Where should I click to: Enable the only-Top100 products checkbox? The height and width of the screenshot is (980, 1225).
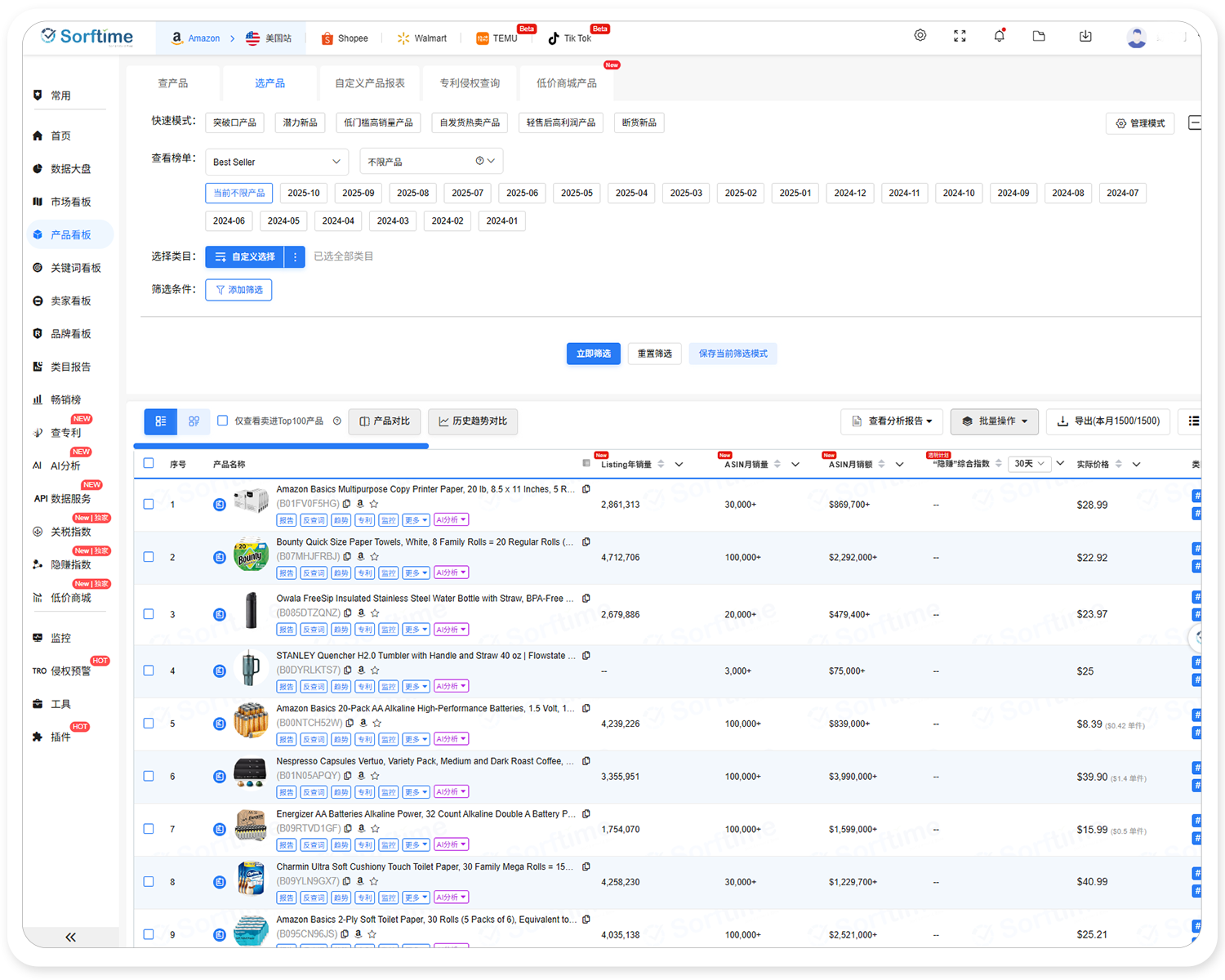(x=222, y=421)
